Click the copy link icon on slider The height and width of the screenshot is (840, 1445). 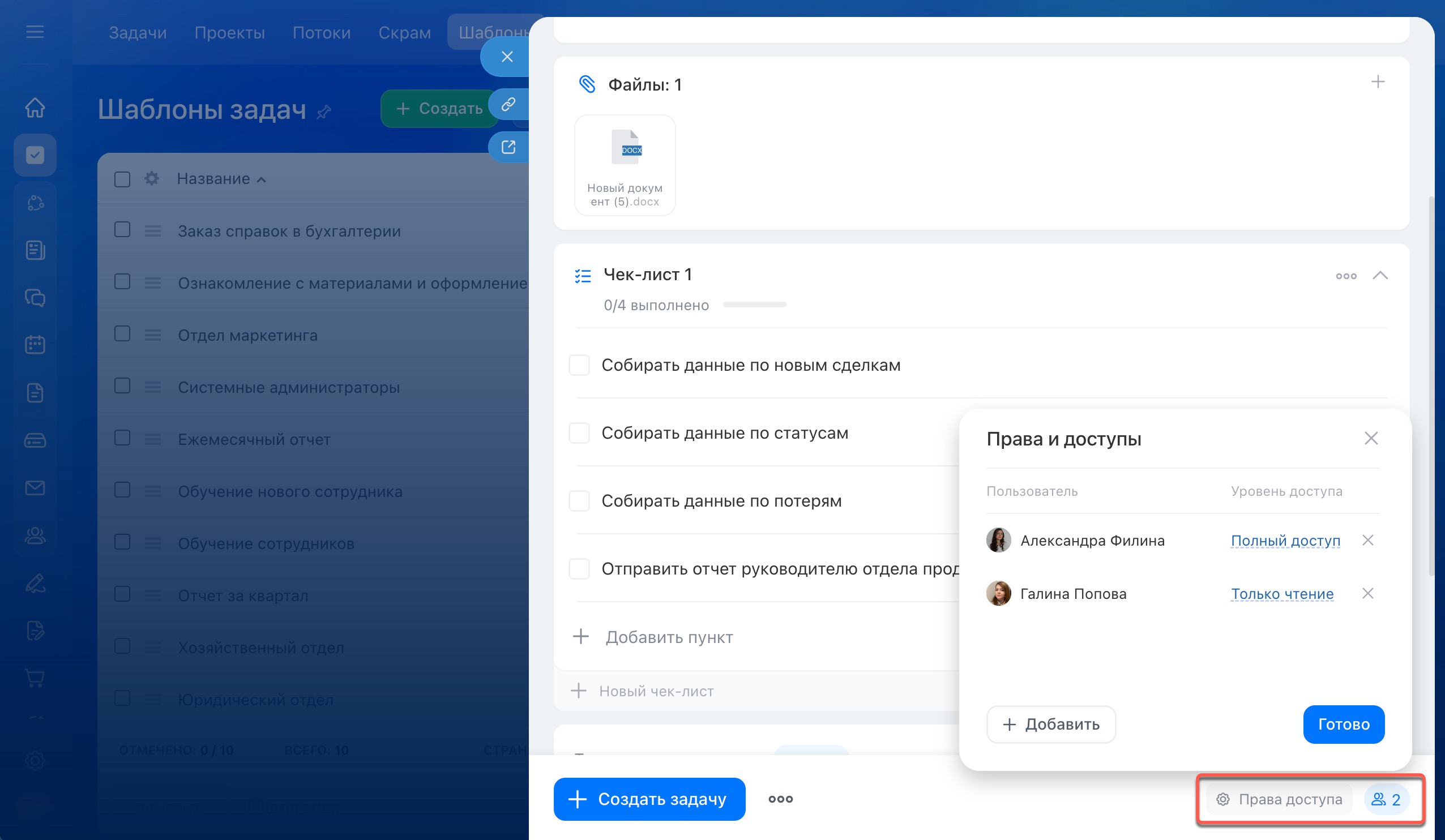click(x=508, y=104)
